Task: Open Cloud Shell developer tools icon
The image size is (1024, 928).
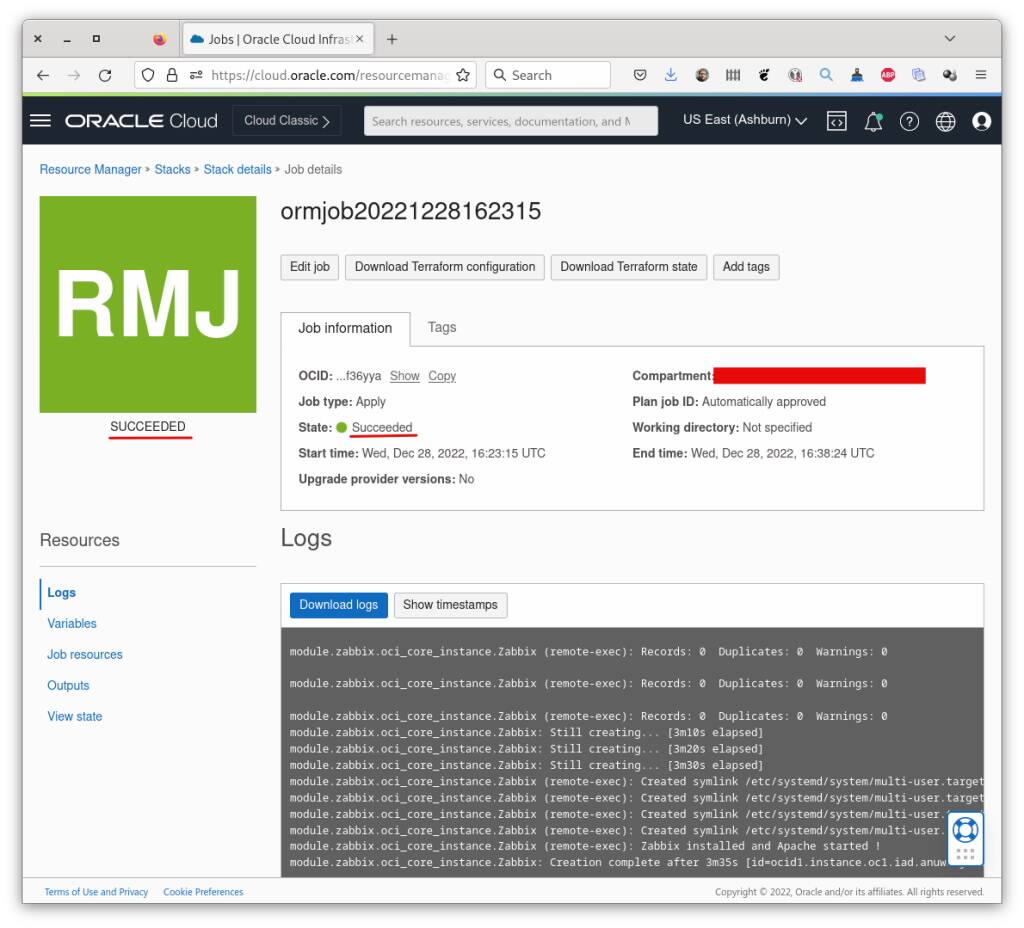Action: [837, 121]
